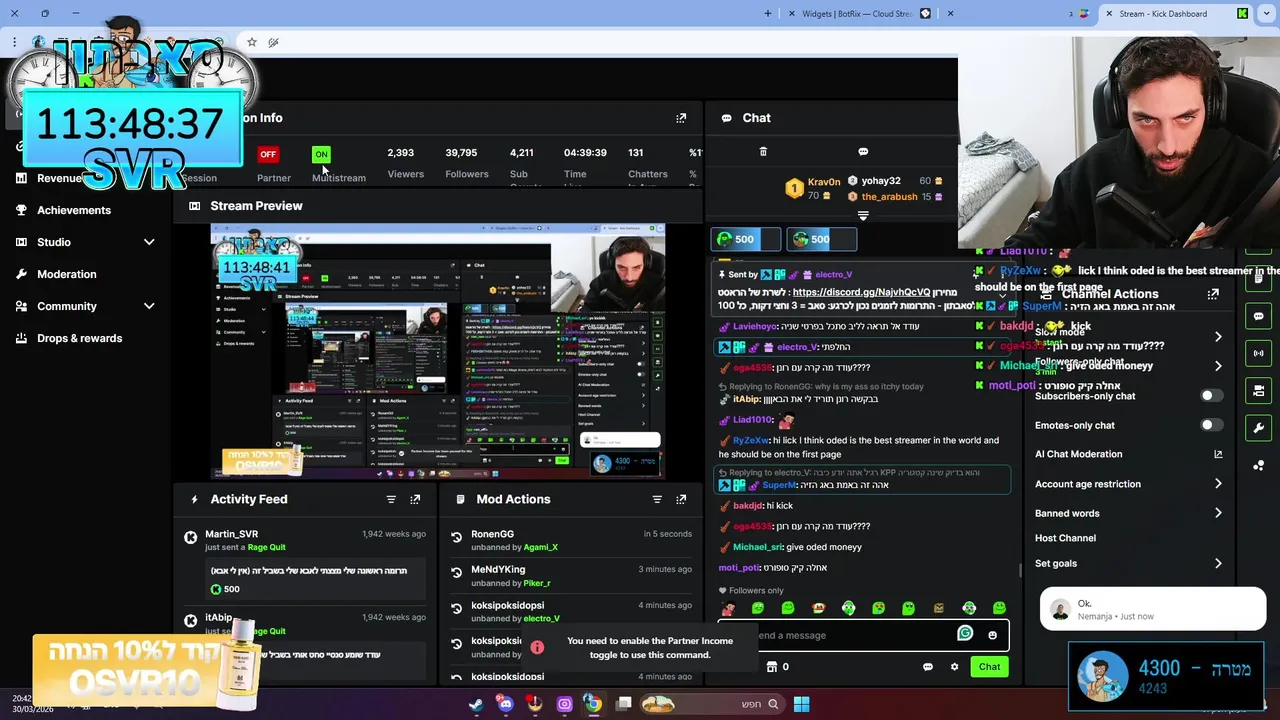Click the speech bubble icon in Chat header
This screenshot has width=1280, height=720.
(863, 152)
